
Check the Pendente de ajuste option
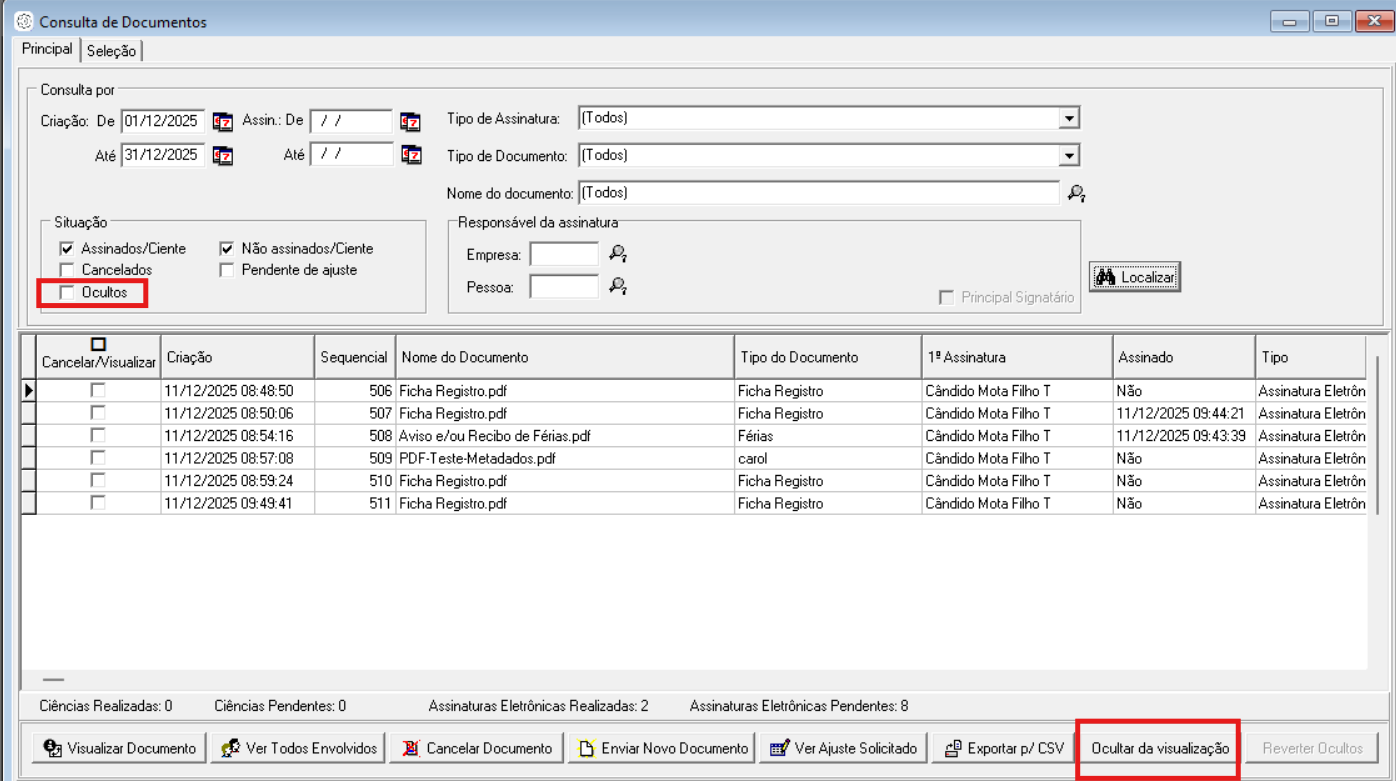point(227,270)
